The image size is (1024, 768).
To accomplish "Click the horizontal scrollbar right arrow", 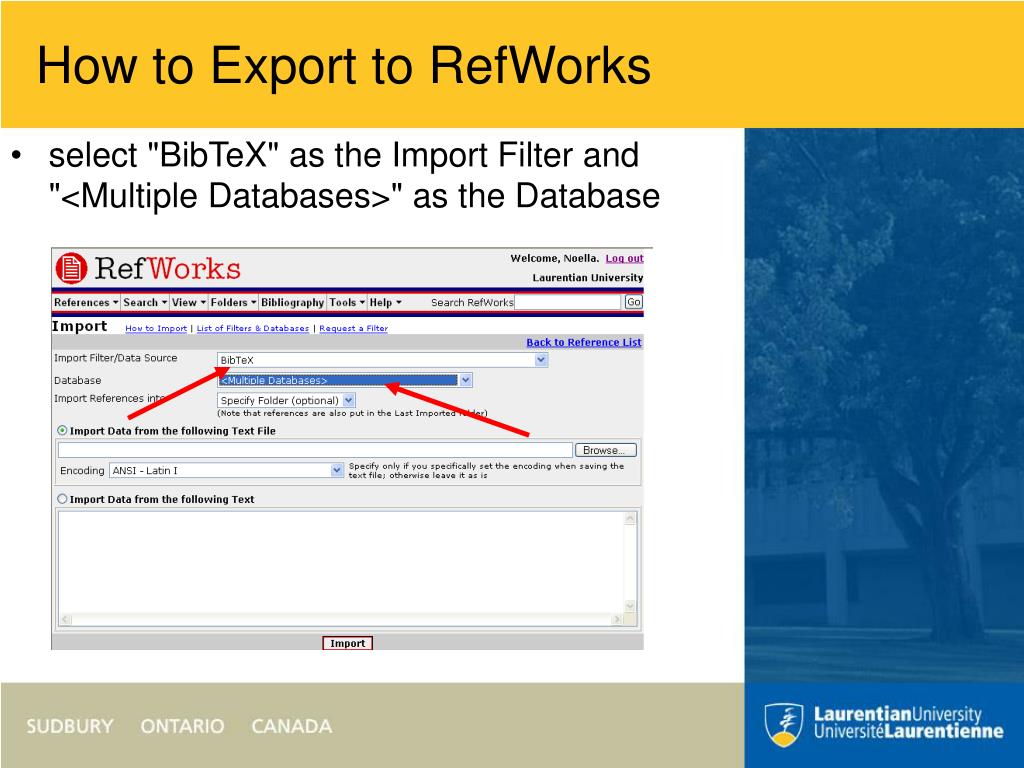I will pyautogui.click(x=616, y=619).
